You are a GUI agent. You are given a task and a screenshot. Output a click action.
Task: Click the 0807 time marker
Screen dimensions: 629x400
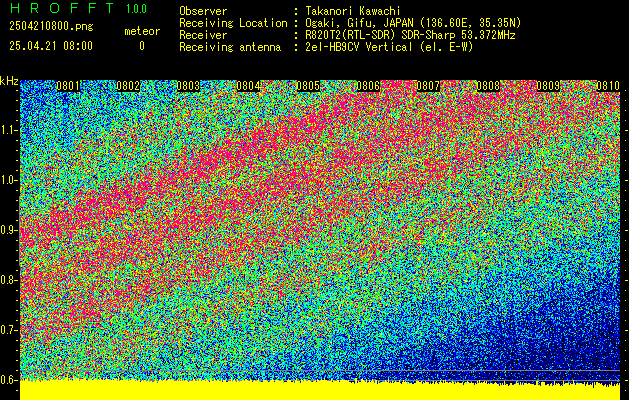(428, 86)
